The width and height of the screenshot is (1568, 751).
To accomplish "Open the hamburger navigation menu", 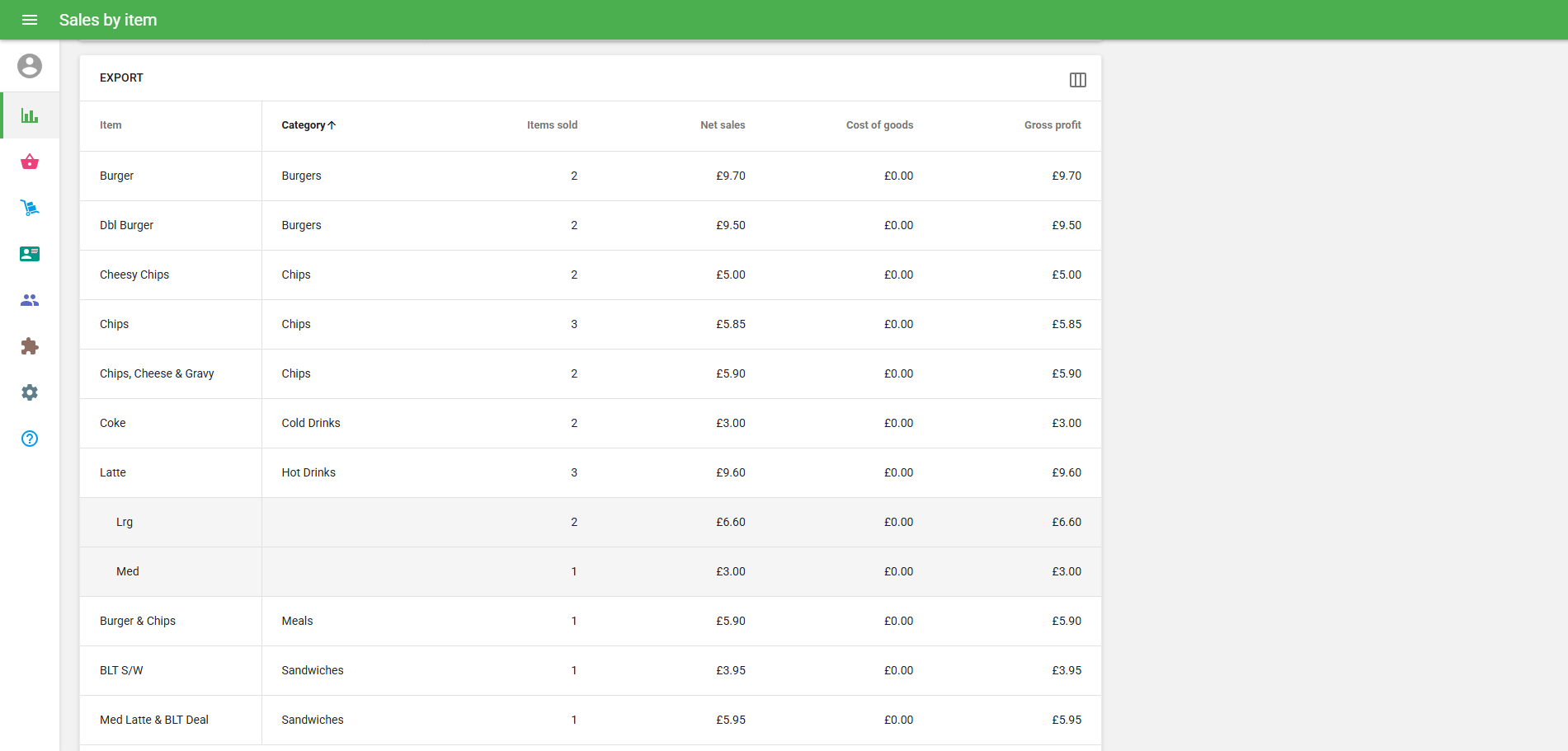I will click(30, 20).
